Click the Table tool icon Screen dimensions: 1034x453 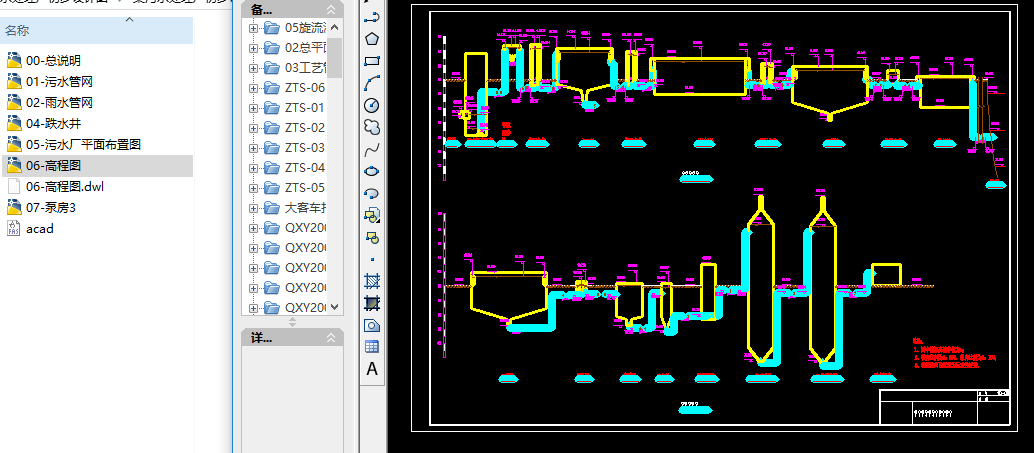coord(372,347)
